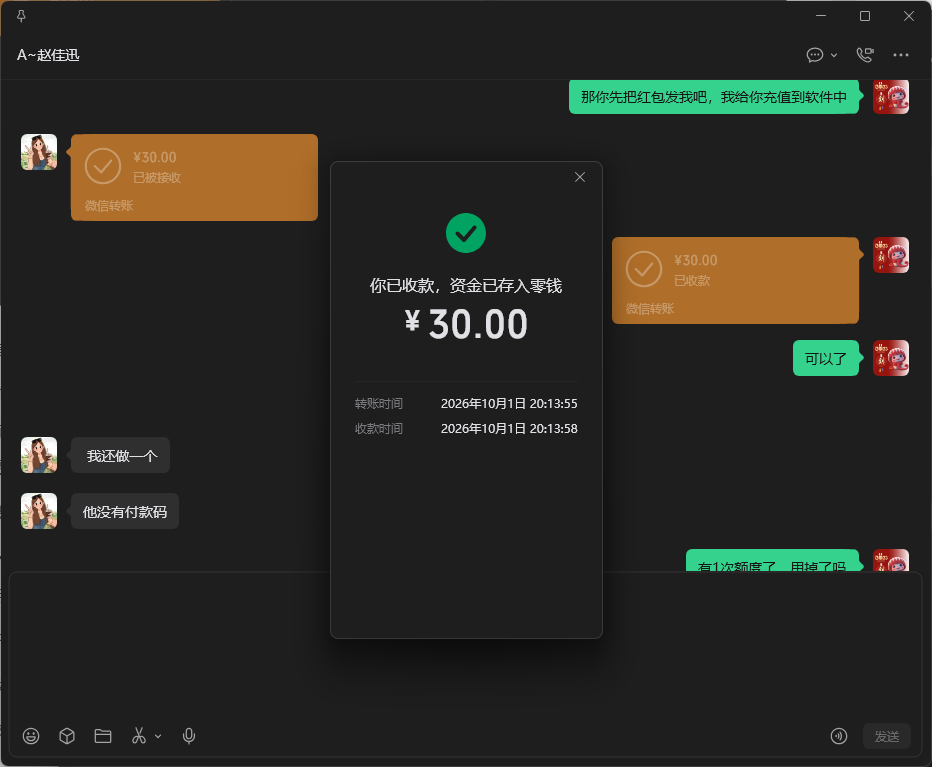Click the voice broadcast icon beside Send
This screenshot has height=767, width=932.
click(x=839, y=736)
